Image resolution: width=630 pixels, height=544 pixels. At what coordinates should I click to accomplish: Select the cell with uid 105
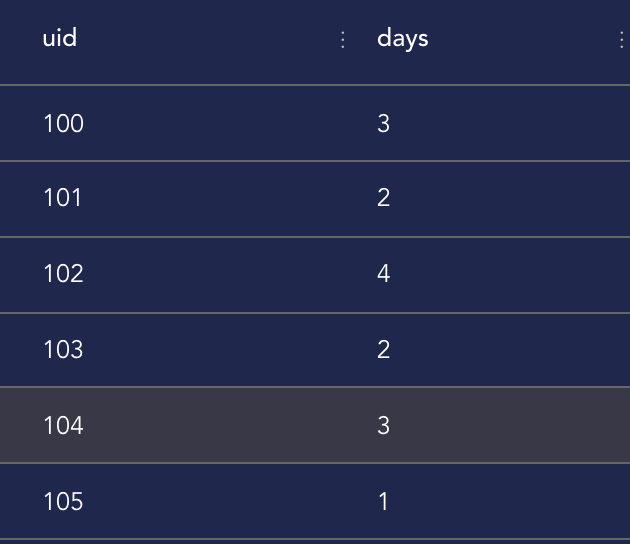pyautogui.click(x=64, y=502)
